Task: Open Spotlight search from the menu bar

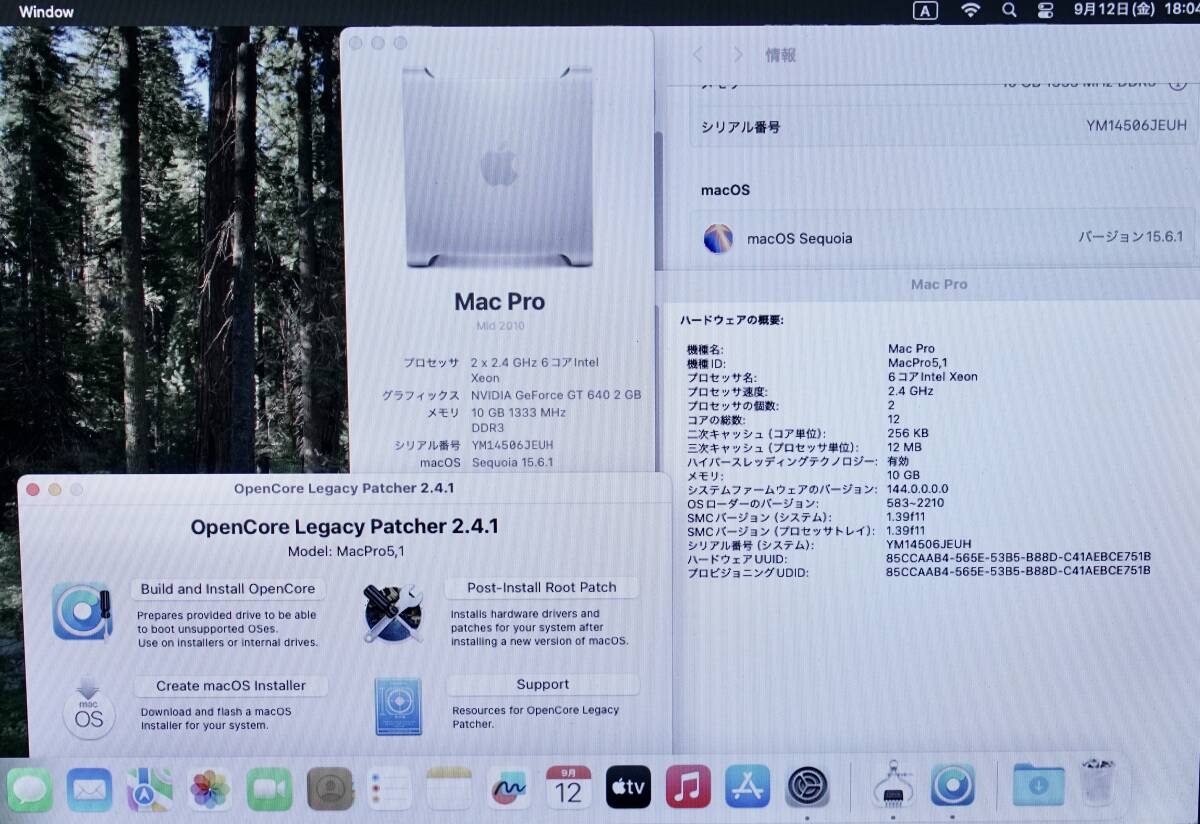Action: [x=1009, y=11]
